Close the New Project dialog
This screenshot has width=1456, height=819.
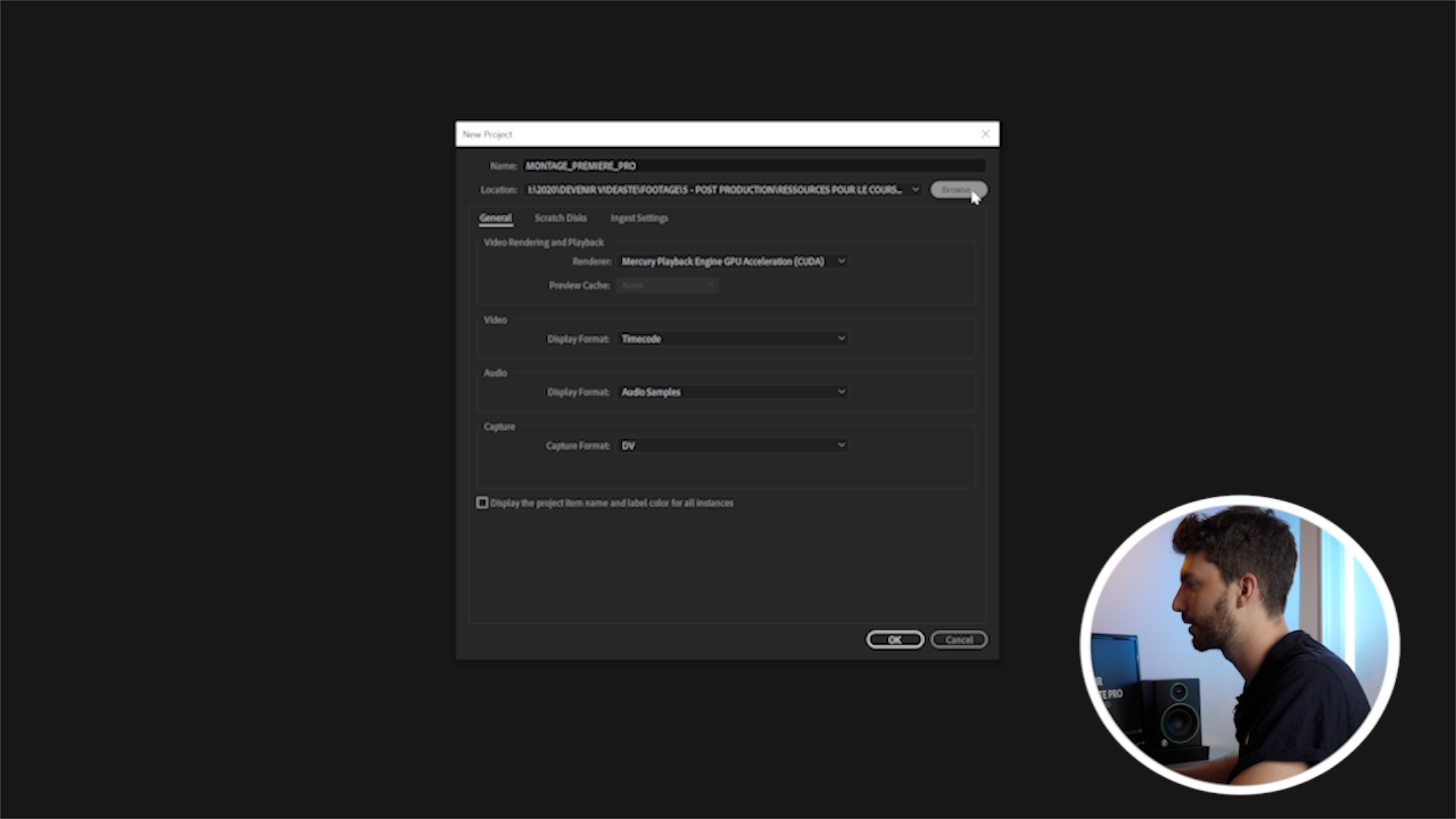[x=985, y=134]
